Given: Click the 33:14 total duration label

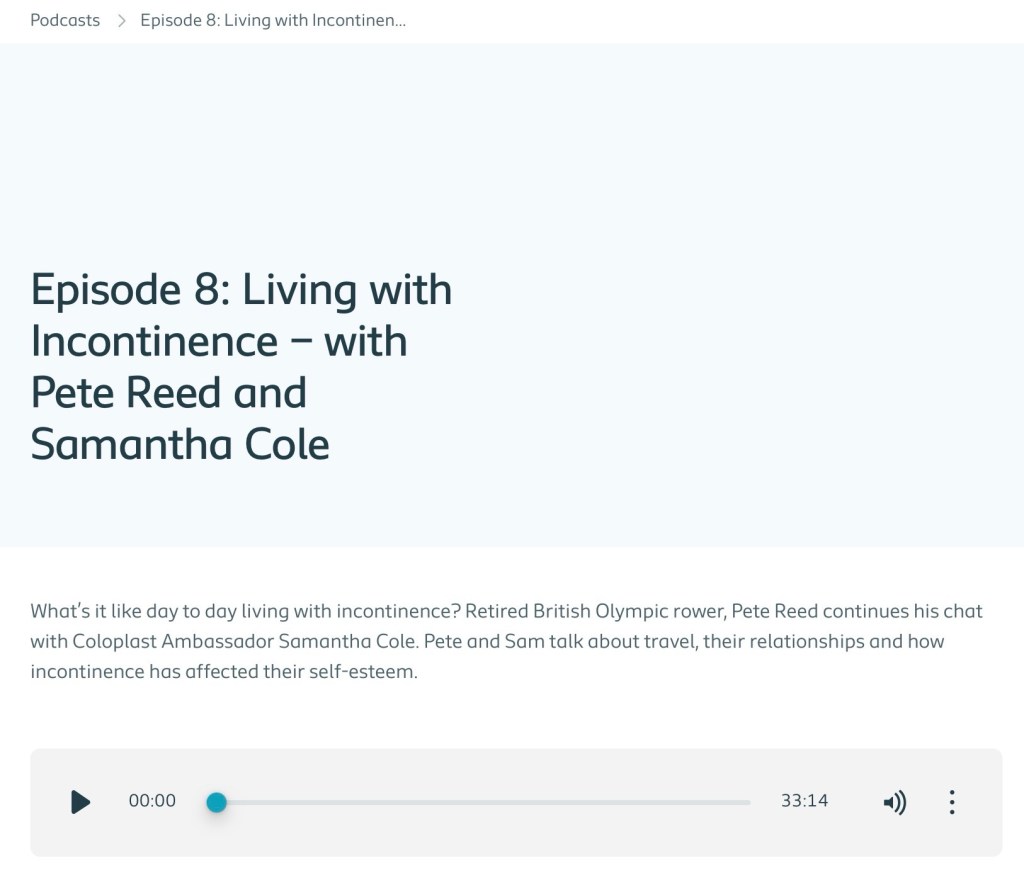Looking at the screenshot, I should point(804,801).
